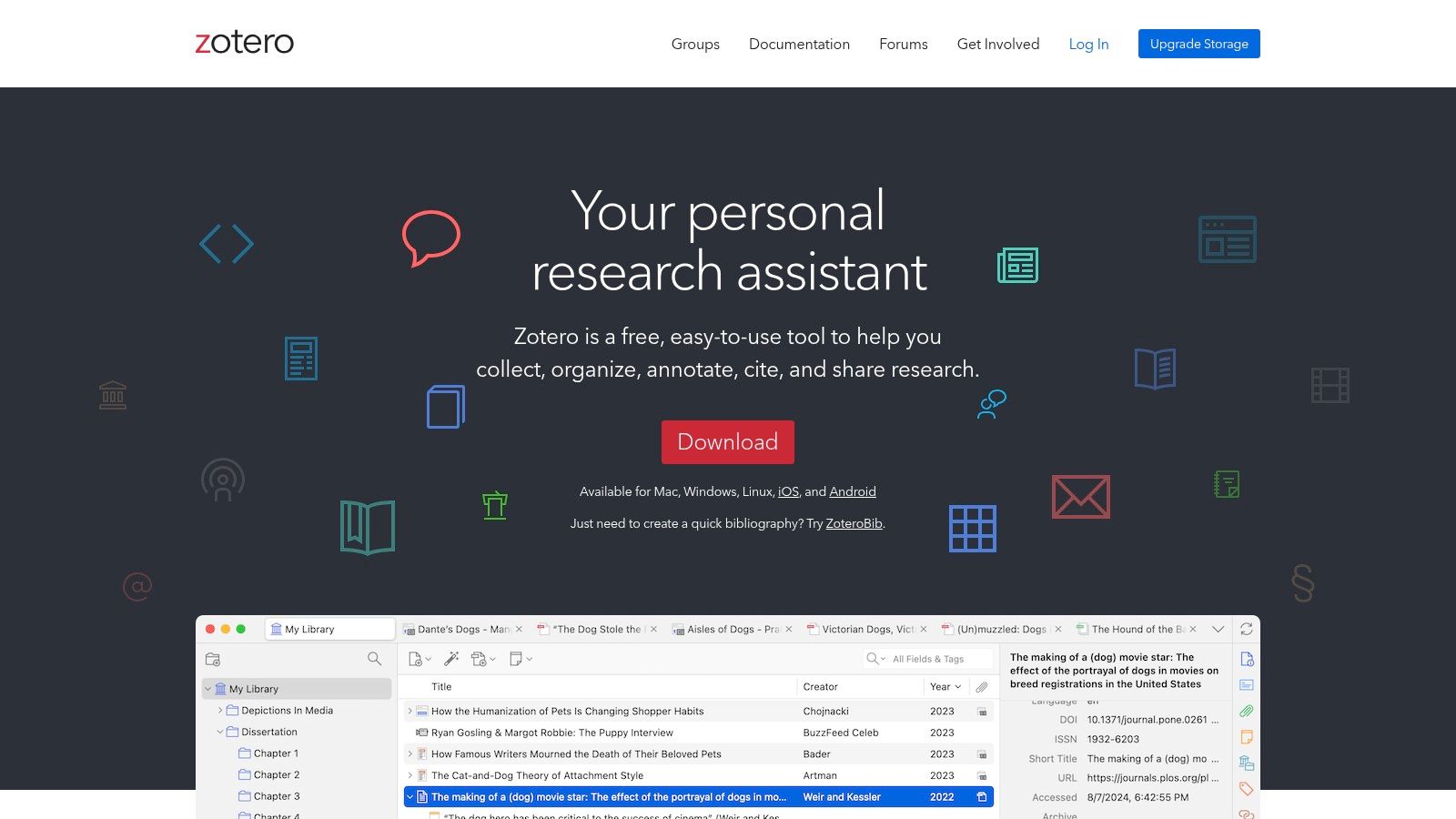Click the Sync arrows icon
The image size is (1456, 819).
coord(1247,629)
